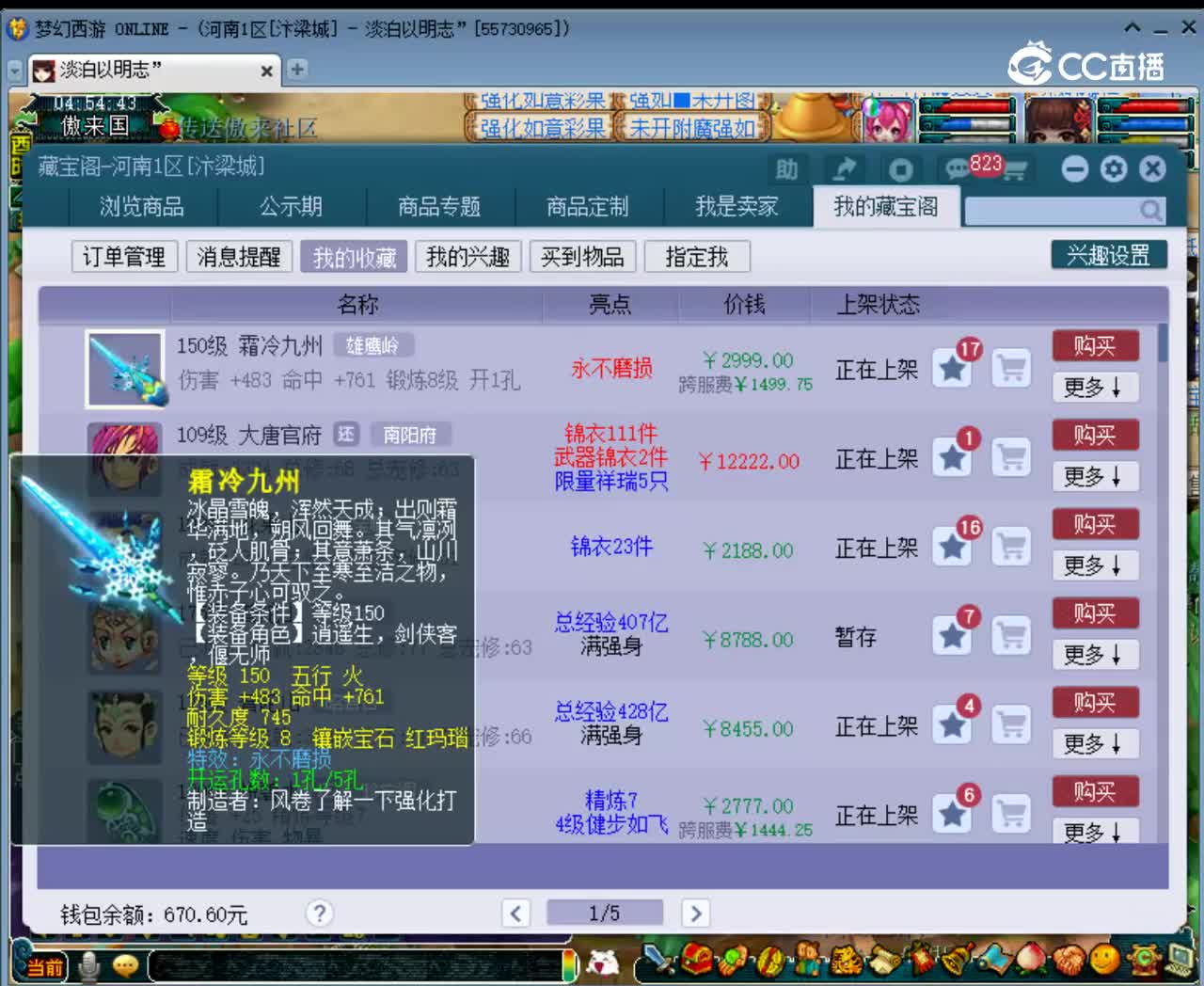The height and width of the screenshot is (986, 1204).
Task: Expand 更多 for the ¥2188.00 row
Action: tap(1095, 565)
